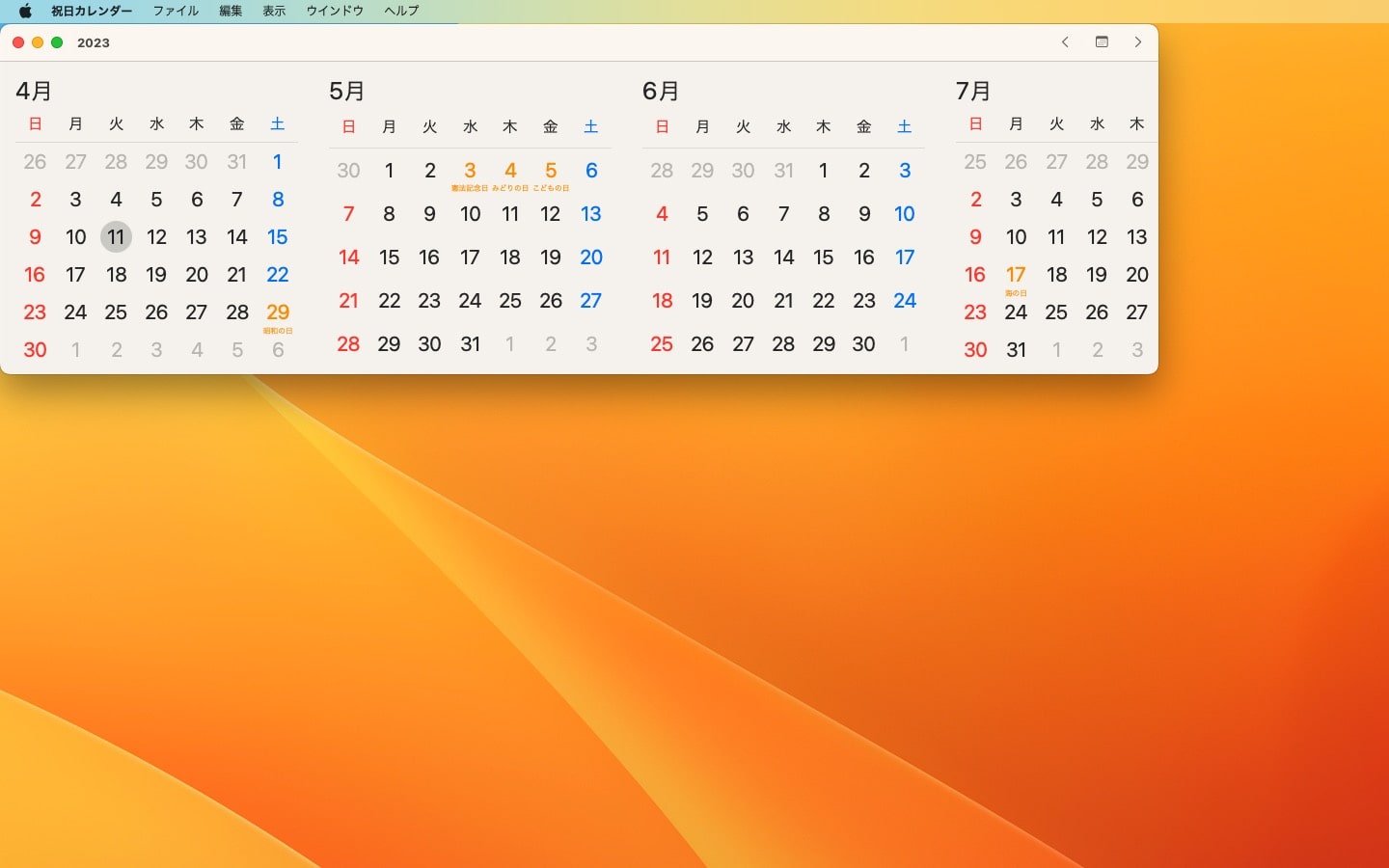1389x868 pixels.
Task: Select Saturday June 24
Action: 905,301
